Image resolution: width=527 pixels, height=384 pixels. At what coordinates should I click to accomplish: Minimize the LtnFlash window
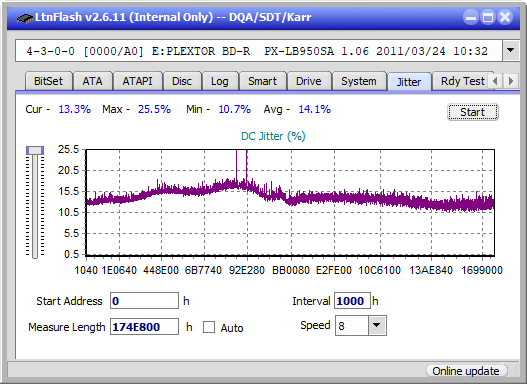(x=471, y=17)
